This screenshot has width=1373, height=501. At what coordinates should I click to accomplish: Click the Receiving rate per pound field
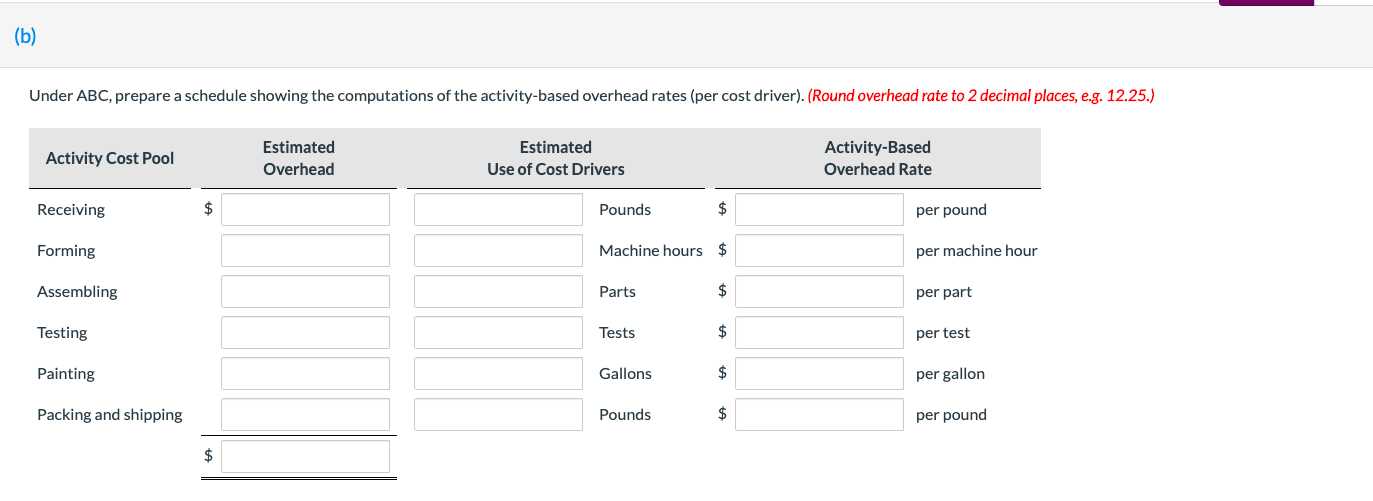tap(819, 210)
